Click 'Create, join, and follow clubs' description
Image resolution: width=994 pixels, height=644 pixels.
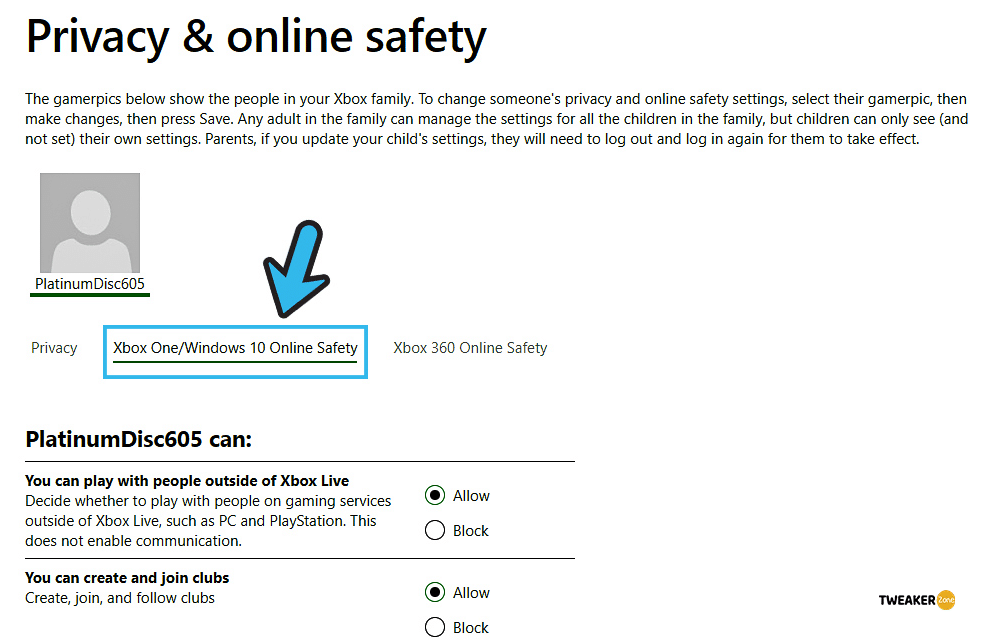click(x=120, y=598)
